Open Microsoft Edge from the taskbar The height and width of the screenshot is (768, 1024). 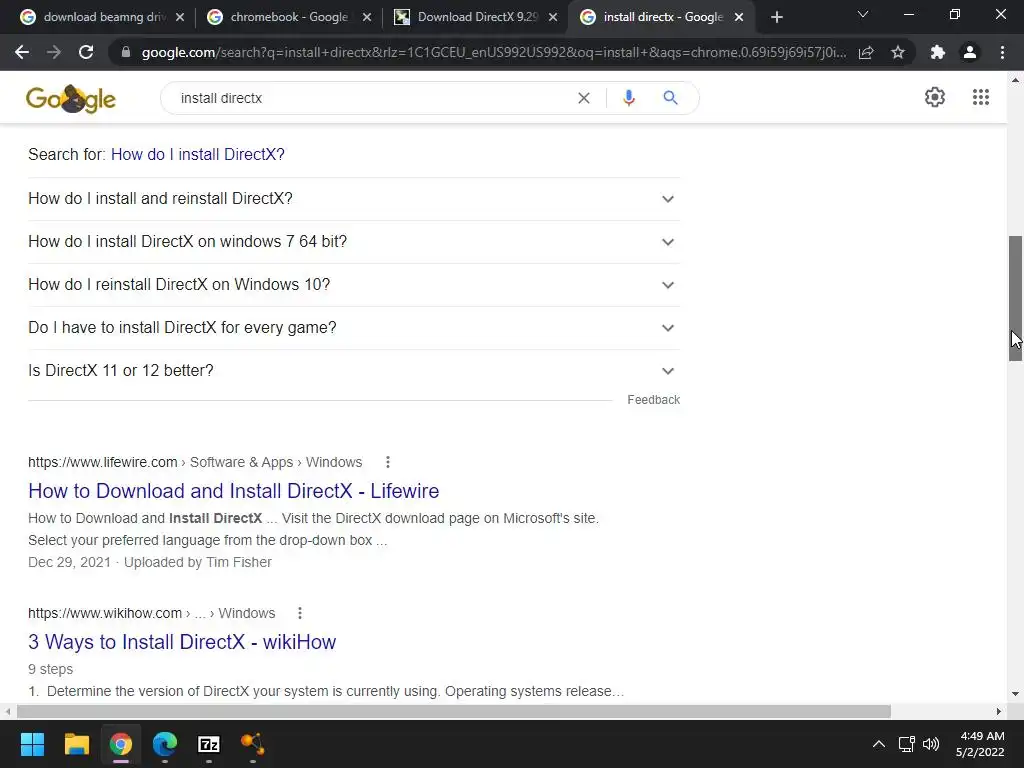pyautogui.click(x=165, y=744)
